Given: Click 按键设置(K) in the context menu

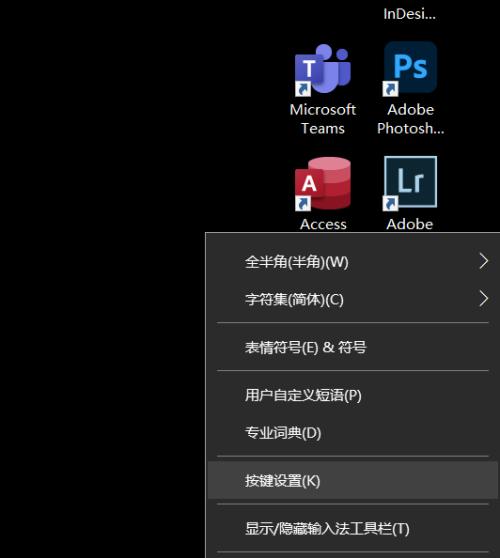Looking at the screenshot, I should (x=353, y=480).
